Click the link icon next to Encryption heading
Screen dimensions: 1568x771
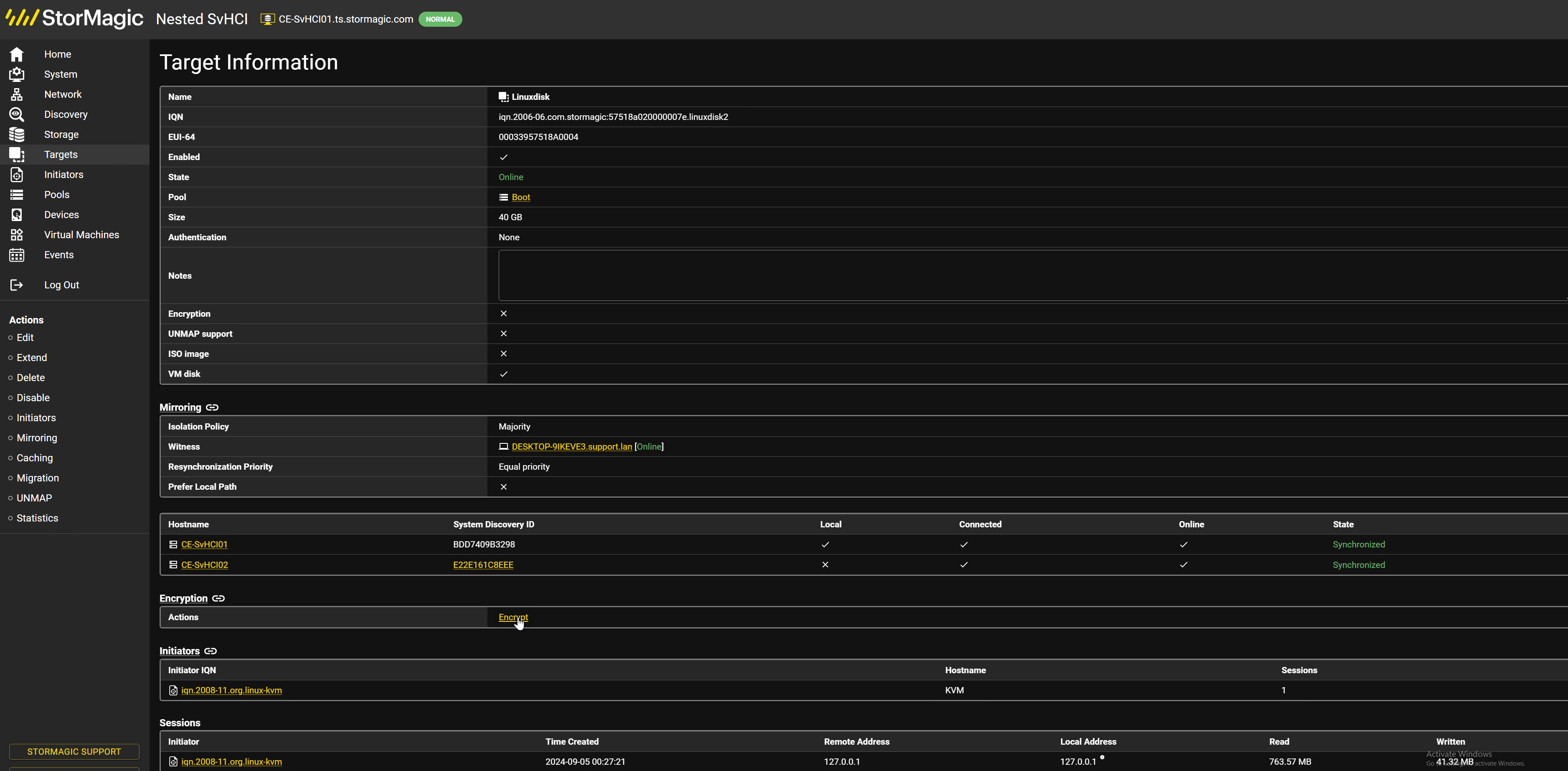(218, 599)
